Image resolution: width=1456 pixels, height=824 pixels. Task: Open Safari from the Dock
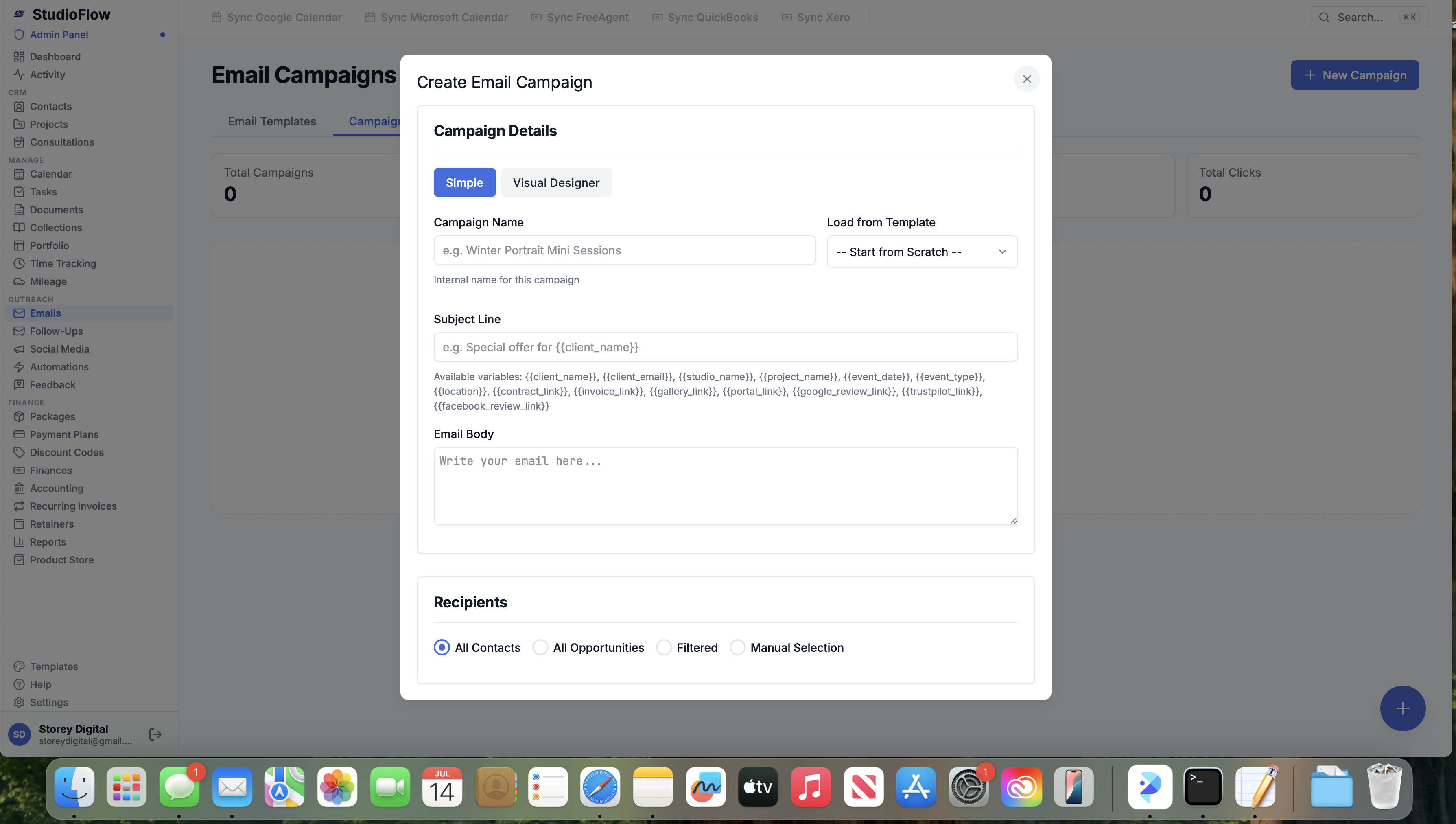[x=599, y=787]
